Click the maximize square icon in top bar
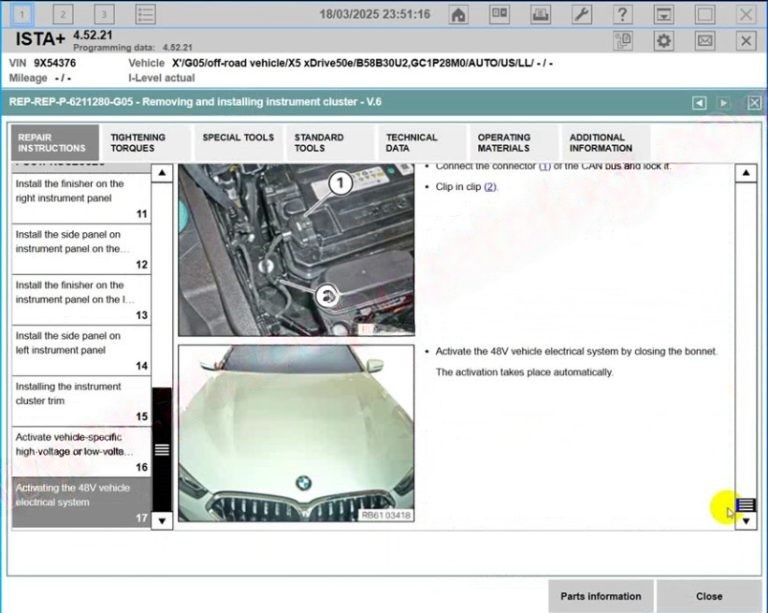Viewport: 768px width, 613px height. click(x=705, y=14)
